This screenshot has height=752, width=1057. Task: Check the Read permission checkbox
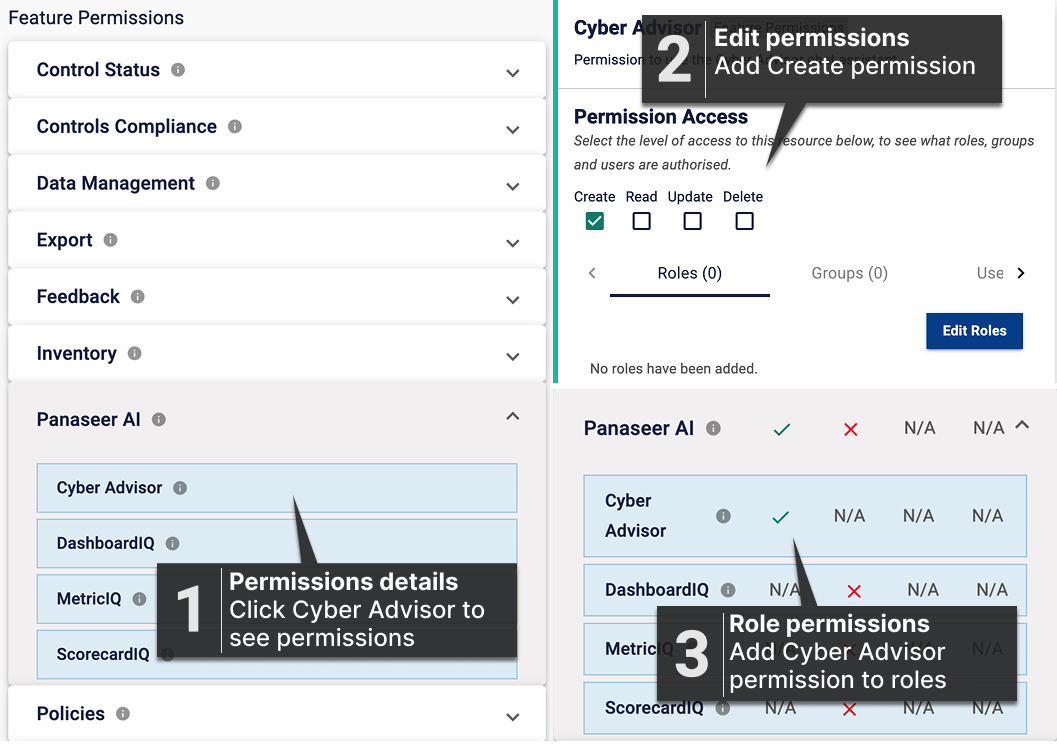pos(642,221)
